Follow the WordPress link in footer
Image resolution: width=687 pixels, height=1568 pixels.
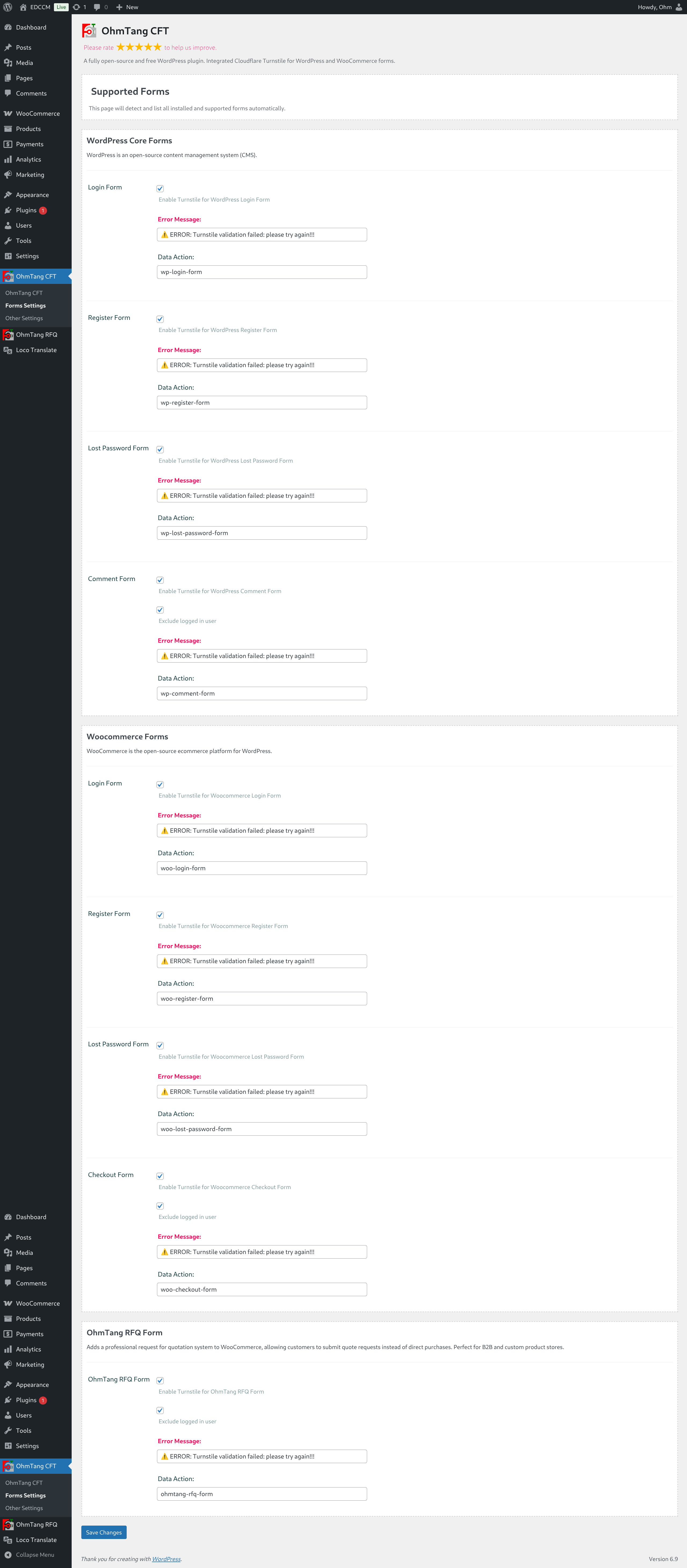(x=166, y=1559)
